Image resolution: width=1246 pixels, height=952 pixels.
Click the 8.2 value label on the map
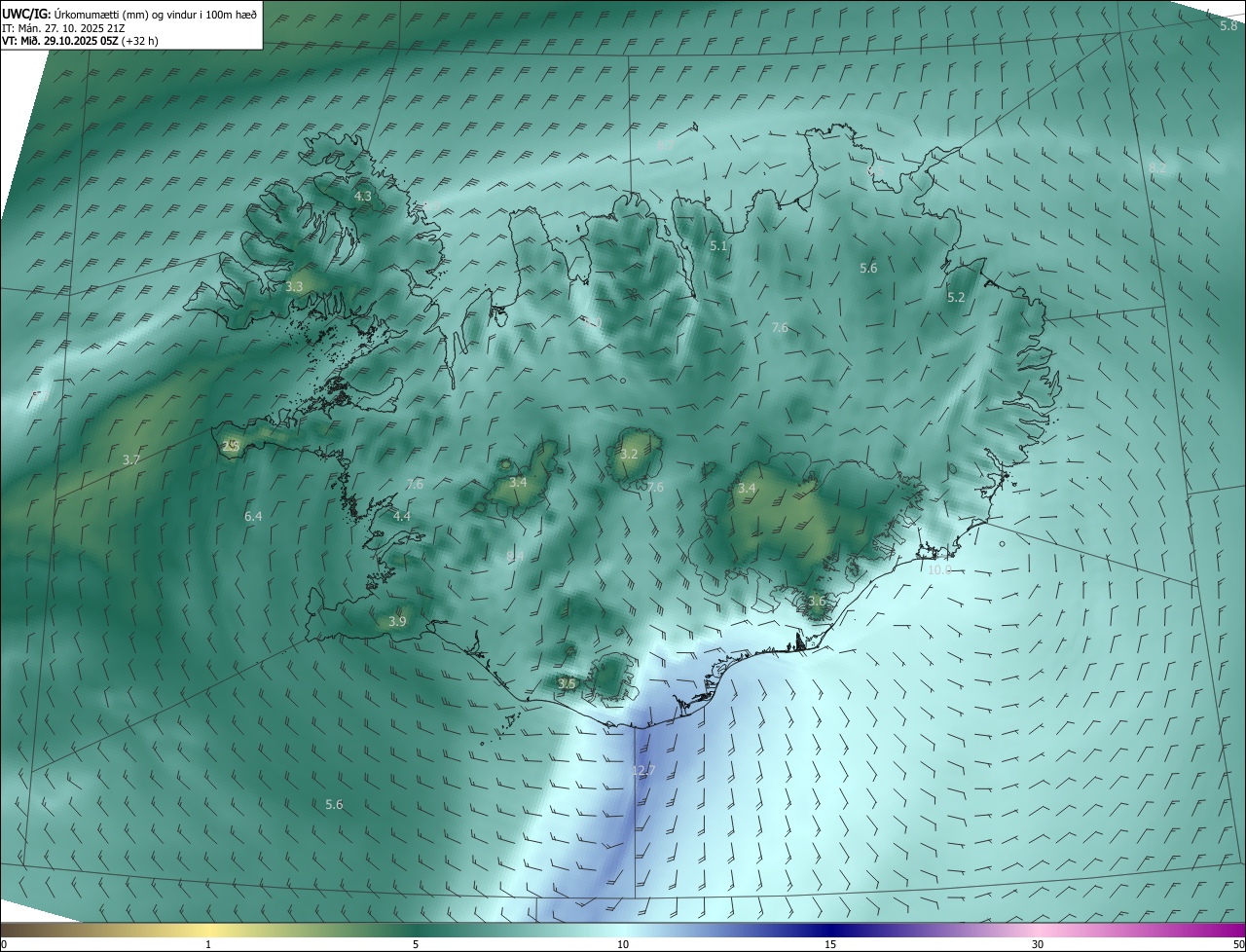tap(1157, 168)
